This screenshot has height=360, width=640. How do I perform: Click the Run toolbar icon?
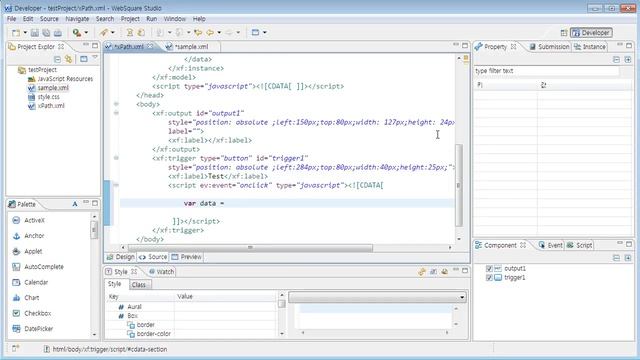pyautogui.click(x=77, y=33)
